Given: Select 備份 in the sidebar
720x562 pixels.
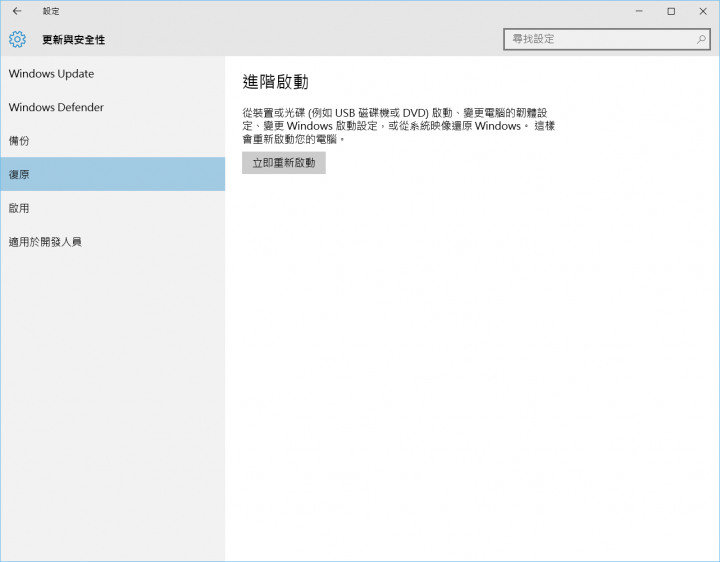Looking at the screenshot, I should (x=112, y=140).
